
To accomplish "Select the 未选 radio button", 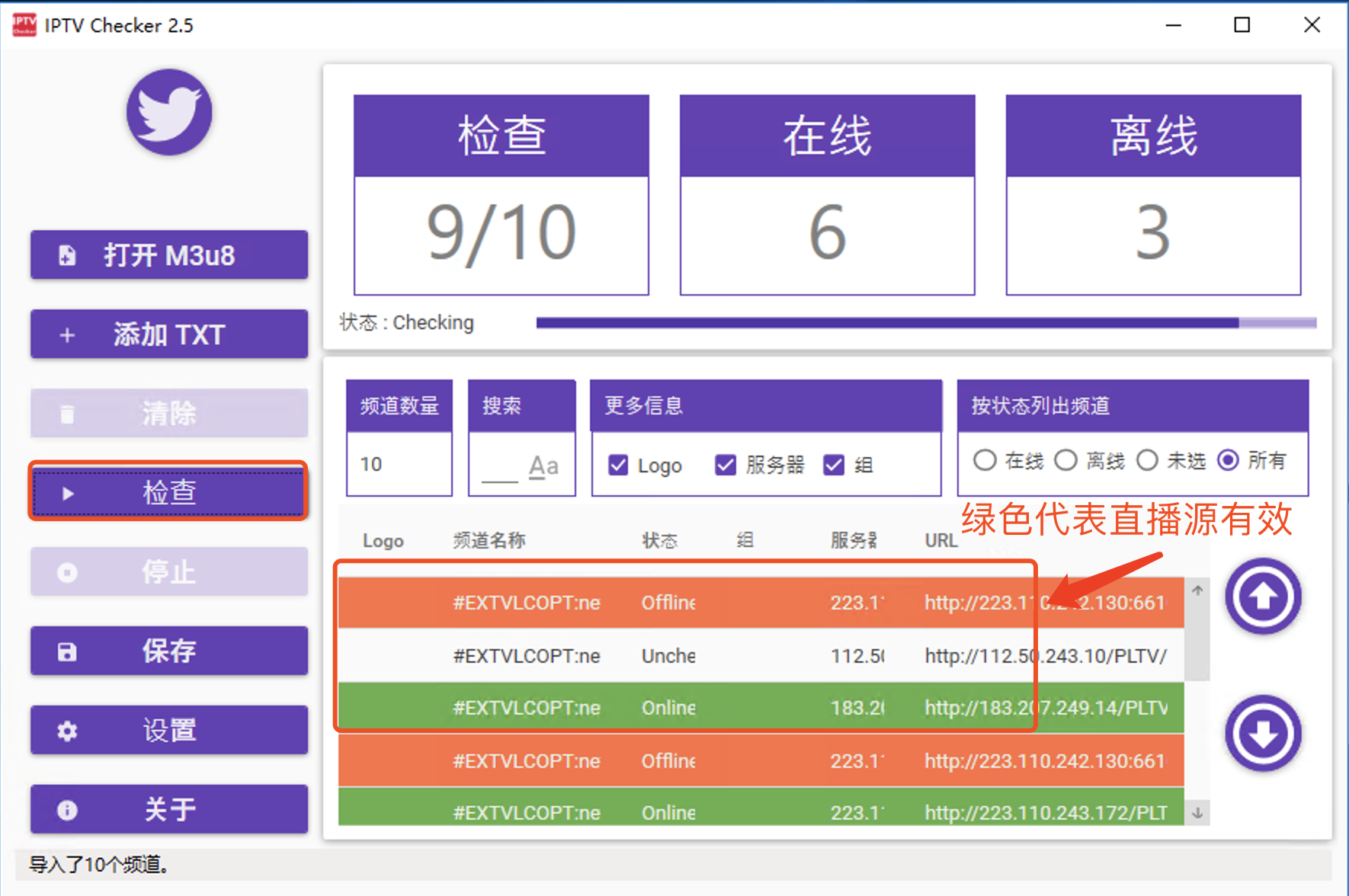I will [x=1147, y=460].
